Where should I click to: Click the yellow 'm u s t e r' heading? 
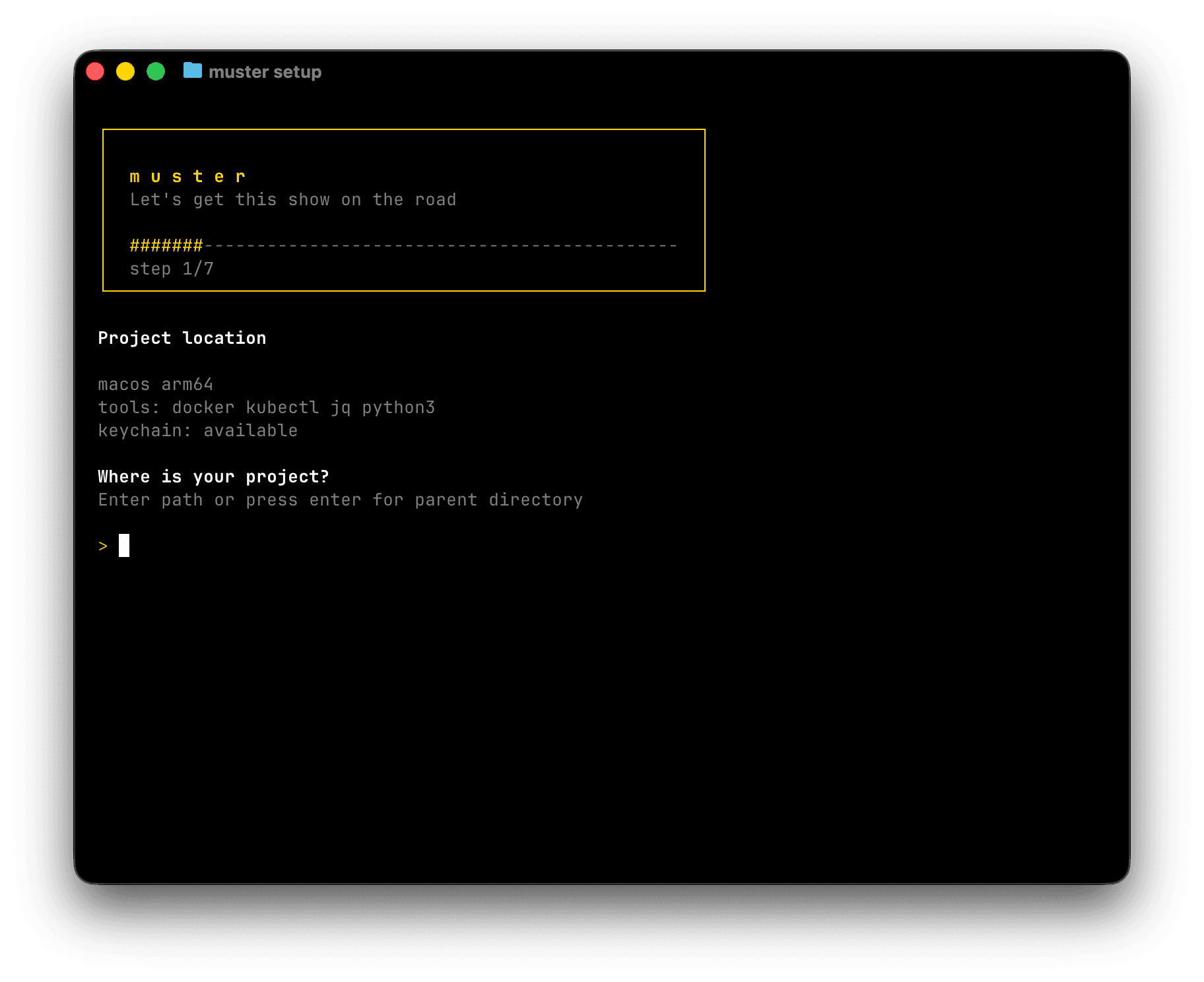click(x=188, y=176)
